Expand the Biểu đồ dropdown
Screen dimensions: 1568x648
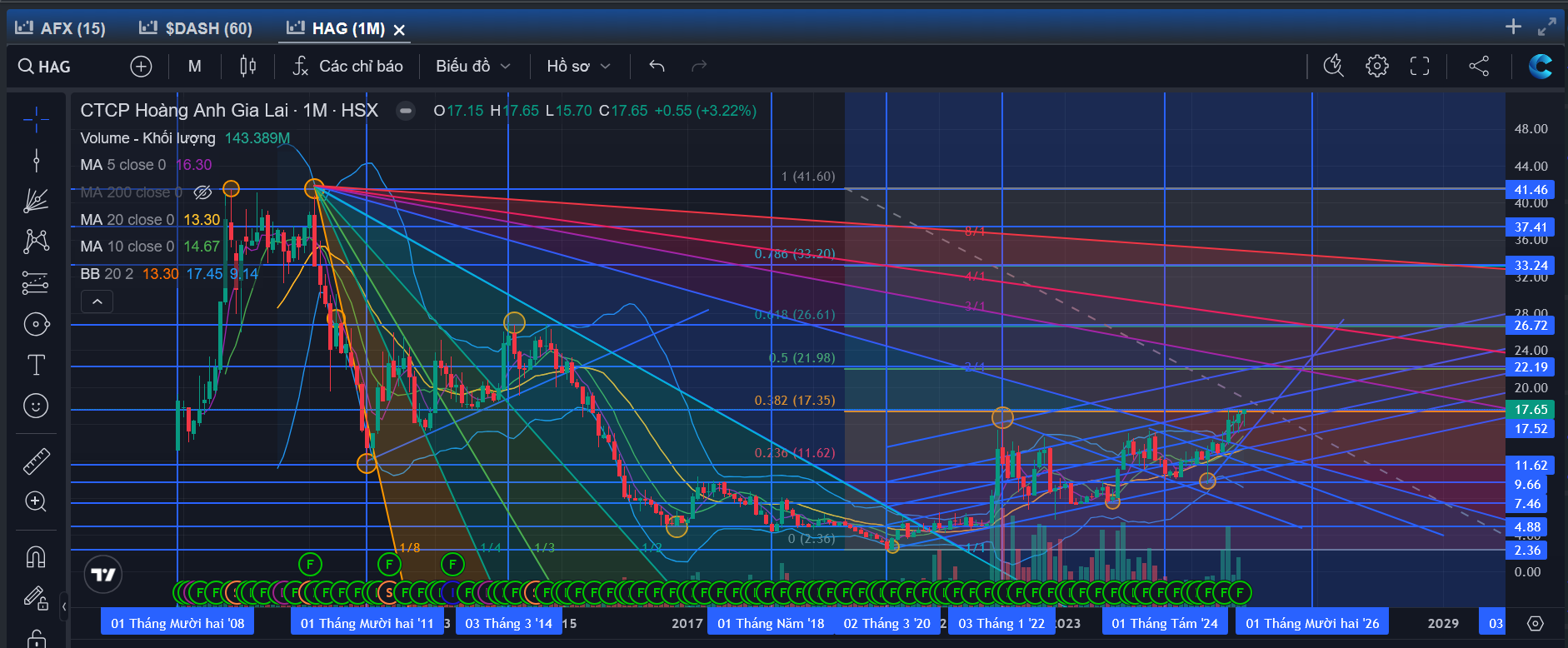pos(473,66)
